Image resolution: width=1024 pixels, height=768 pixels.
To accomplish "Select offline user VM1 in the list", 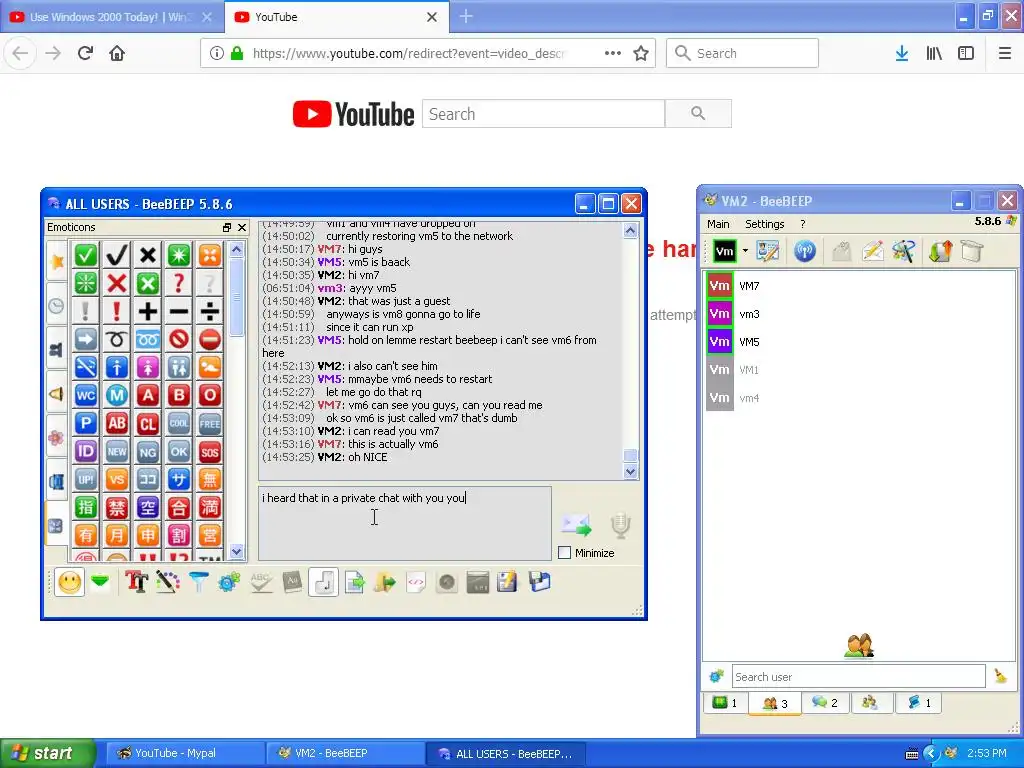I will click(x=859, y=370).
